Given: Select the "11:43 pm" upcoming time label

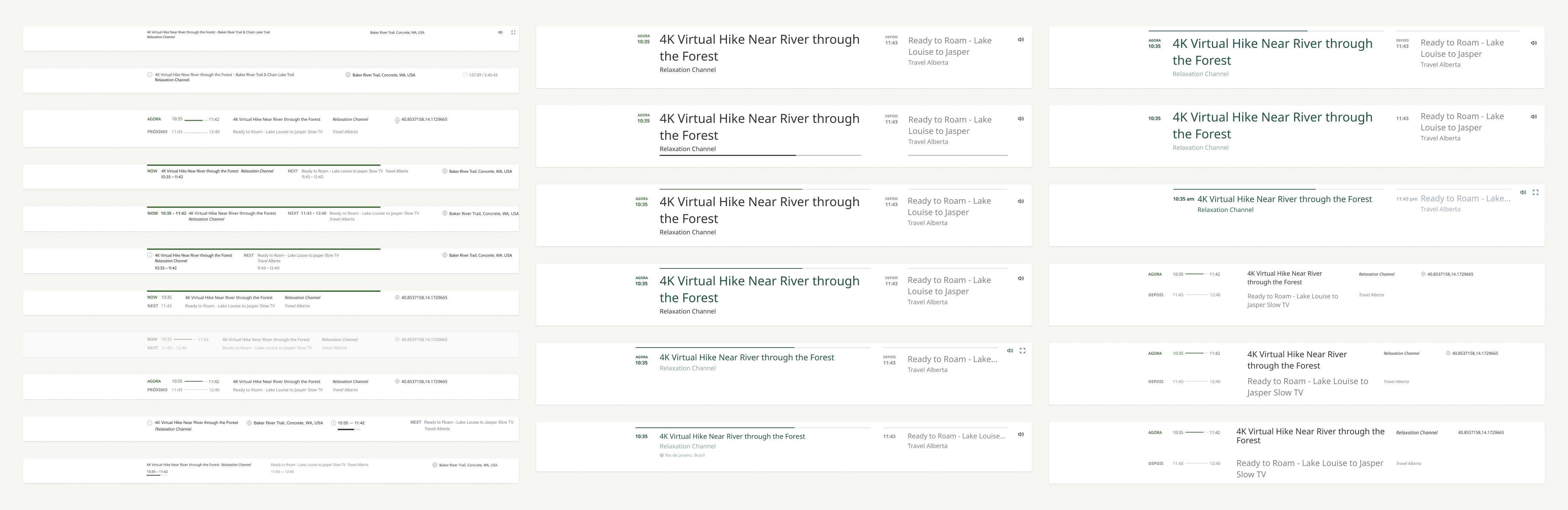Looking at the screenshot, I should click(1407, 199).
